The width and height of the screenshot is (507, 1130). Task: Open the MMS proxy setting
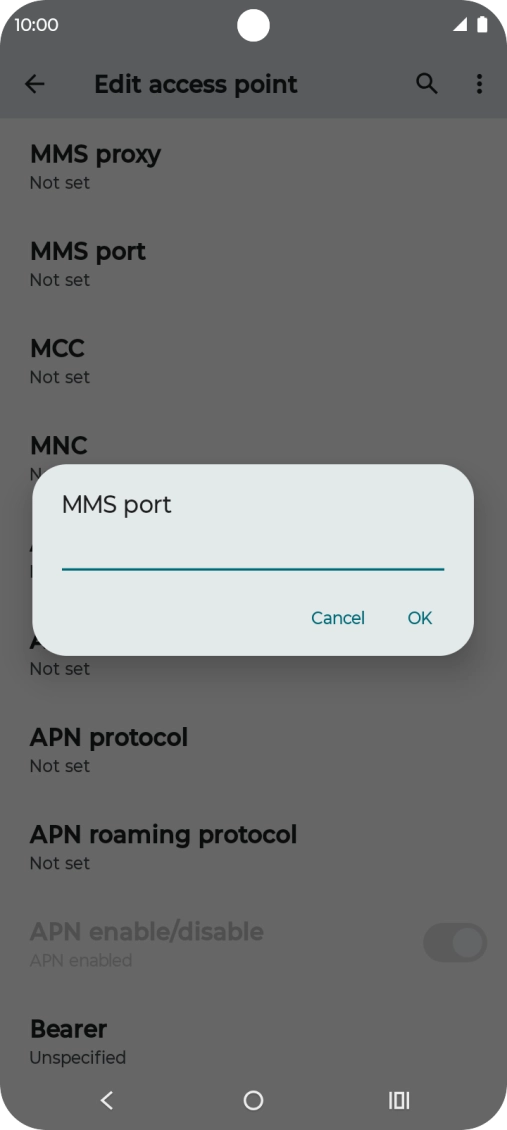click(x=254, y=166)
